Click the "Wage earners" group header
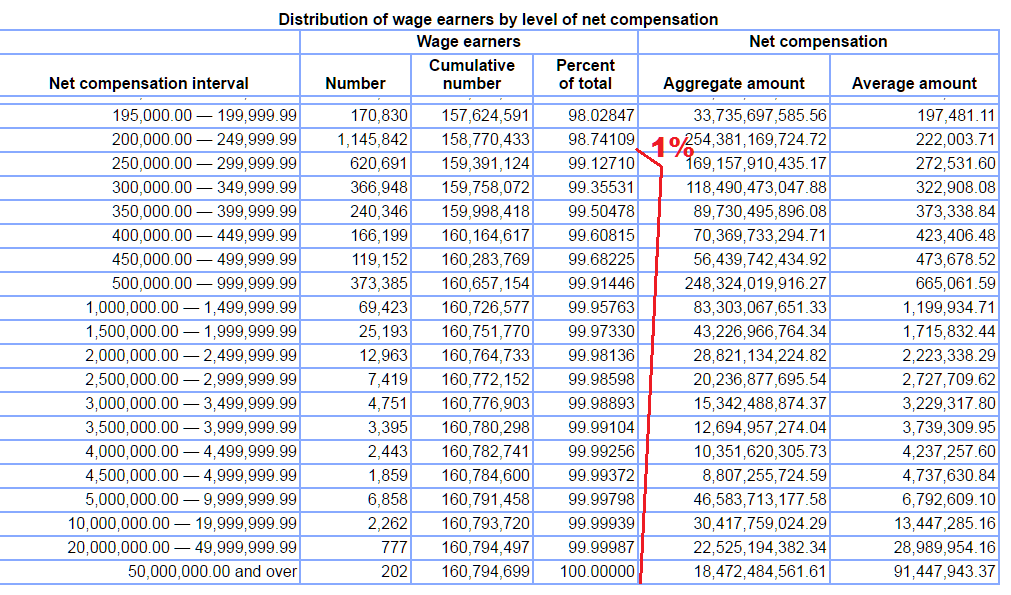The width and height of the screenshot is (1011, 595). 468,42
